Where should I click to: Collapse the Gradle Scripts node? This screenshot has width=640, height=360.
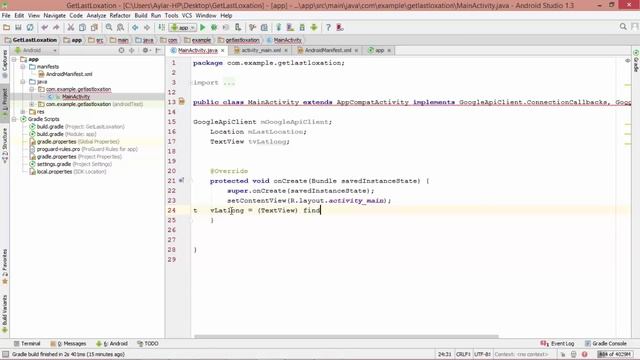point(14,119)
